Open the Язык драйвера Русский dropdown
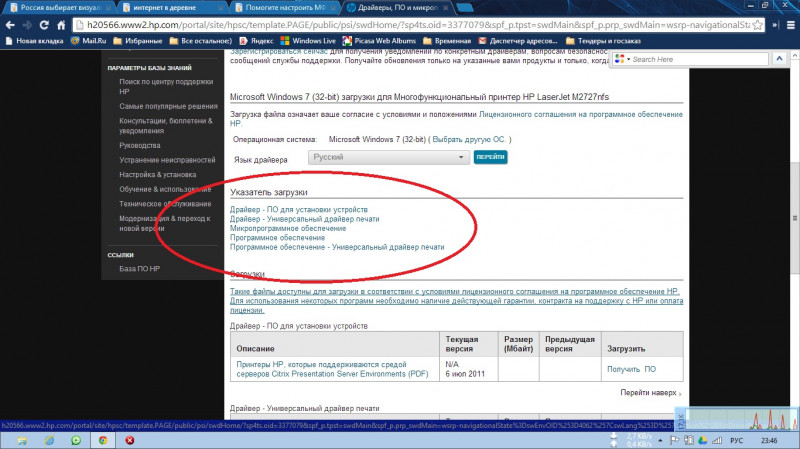 [x=388, y=157]
